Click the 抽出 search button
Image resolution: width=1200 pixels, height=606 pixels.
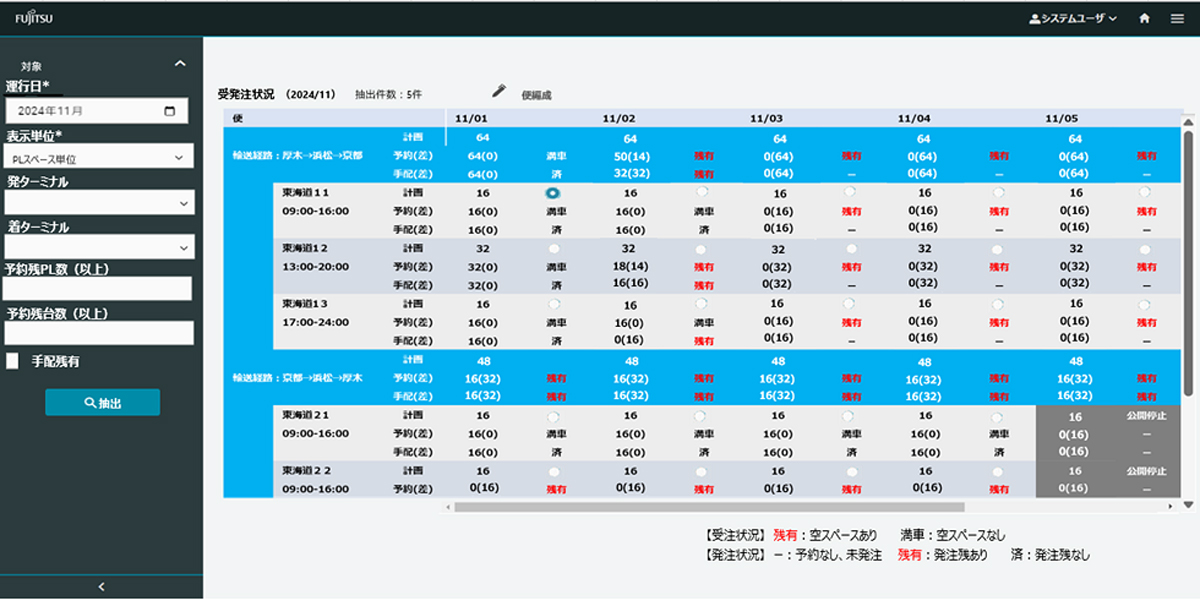tap(102, 402)
